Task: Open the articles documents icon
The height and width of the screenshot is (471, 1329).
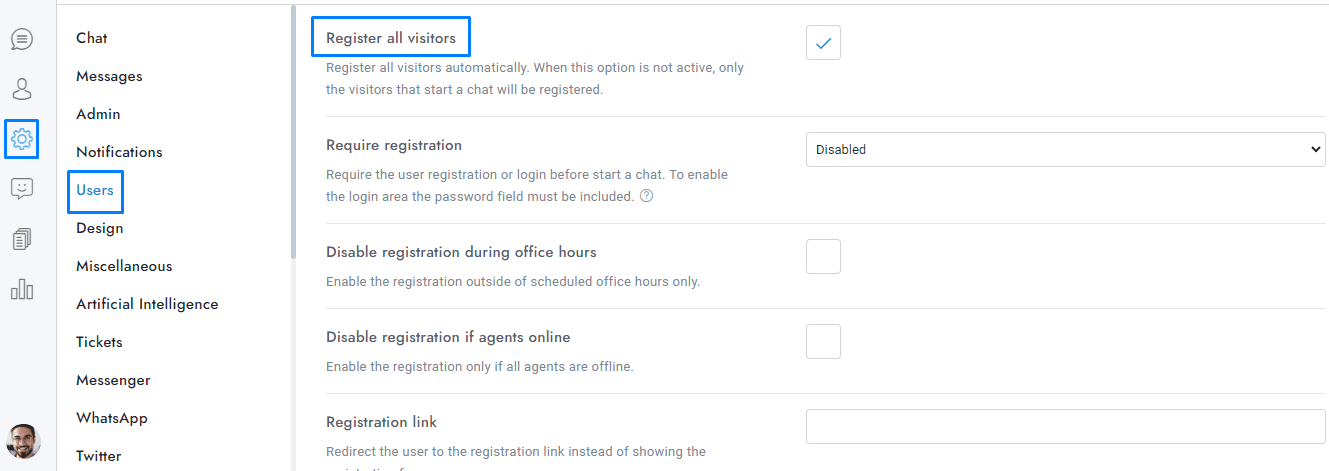Action: click(22, 239)
